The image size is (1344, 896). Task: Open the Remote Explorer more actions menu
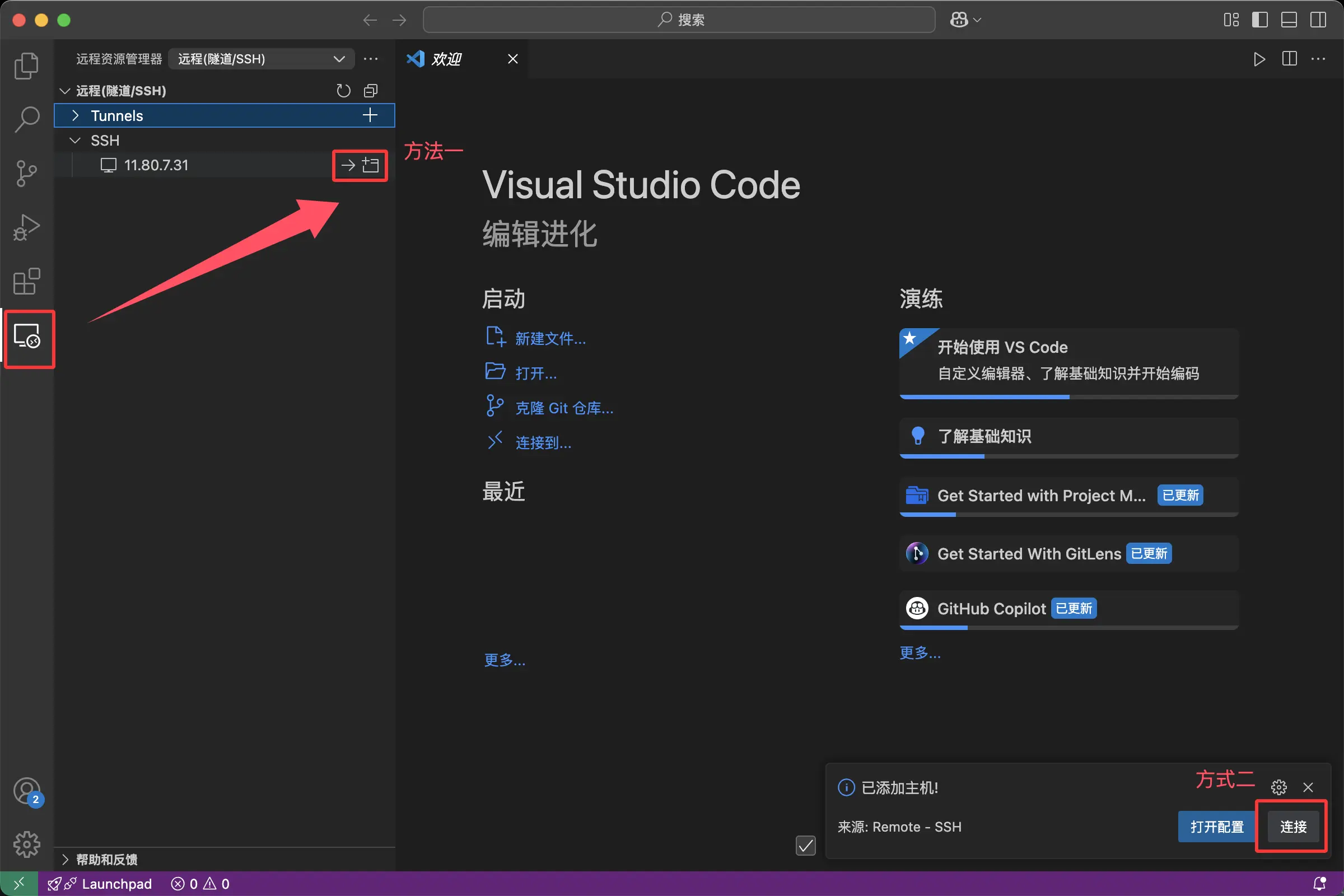click(x=371, y=59)
